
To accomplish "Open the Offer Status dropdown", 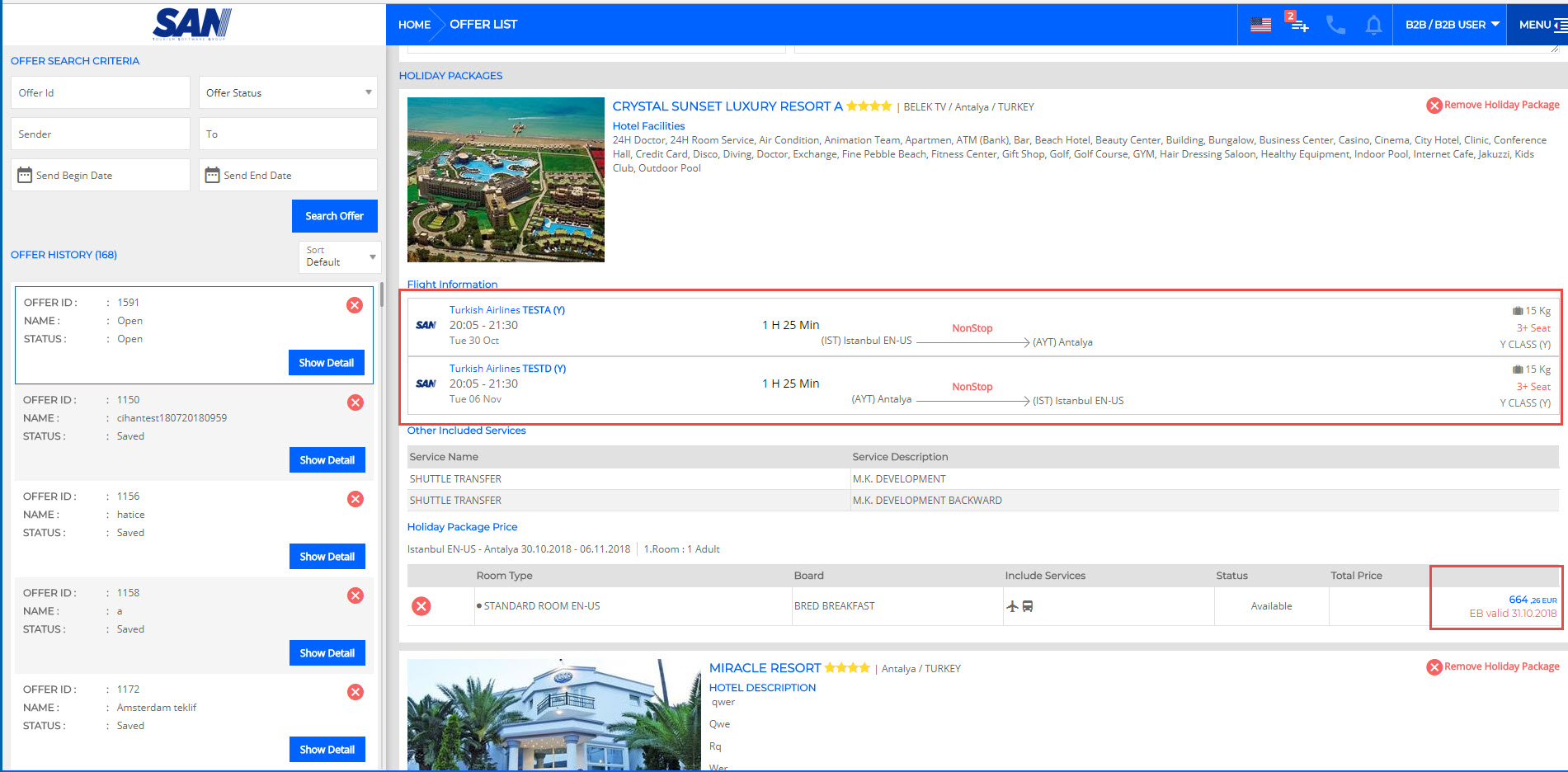I will 288,92.
